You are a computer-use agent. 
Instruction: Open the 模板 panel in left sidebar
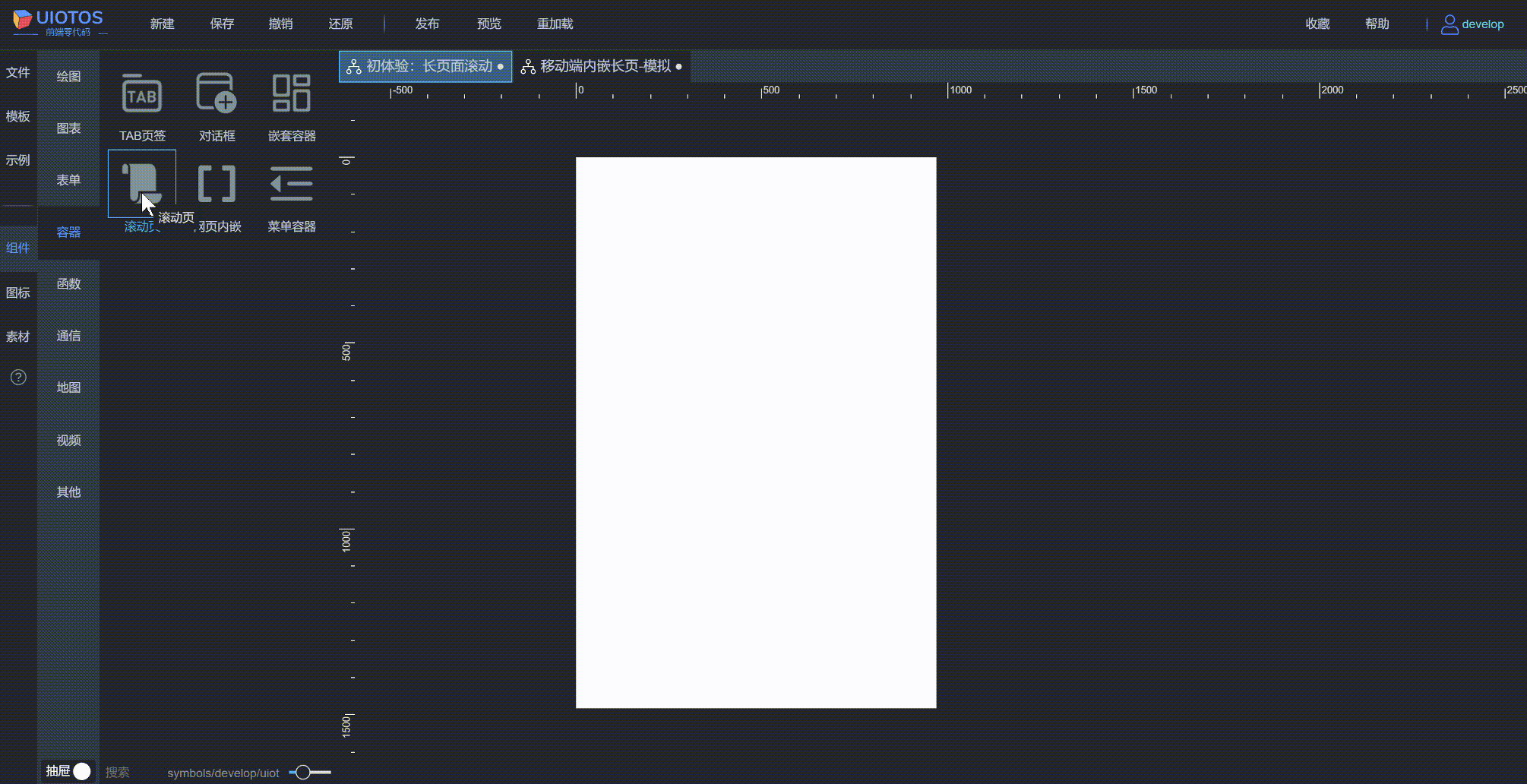18,116
